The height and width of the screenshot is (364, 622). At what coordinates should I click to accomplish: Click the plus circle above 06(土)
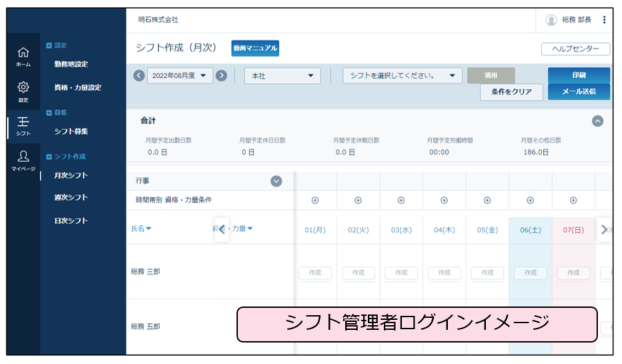tap(530, 201)
